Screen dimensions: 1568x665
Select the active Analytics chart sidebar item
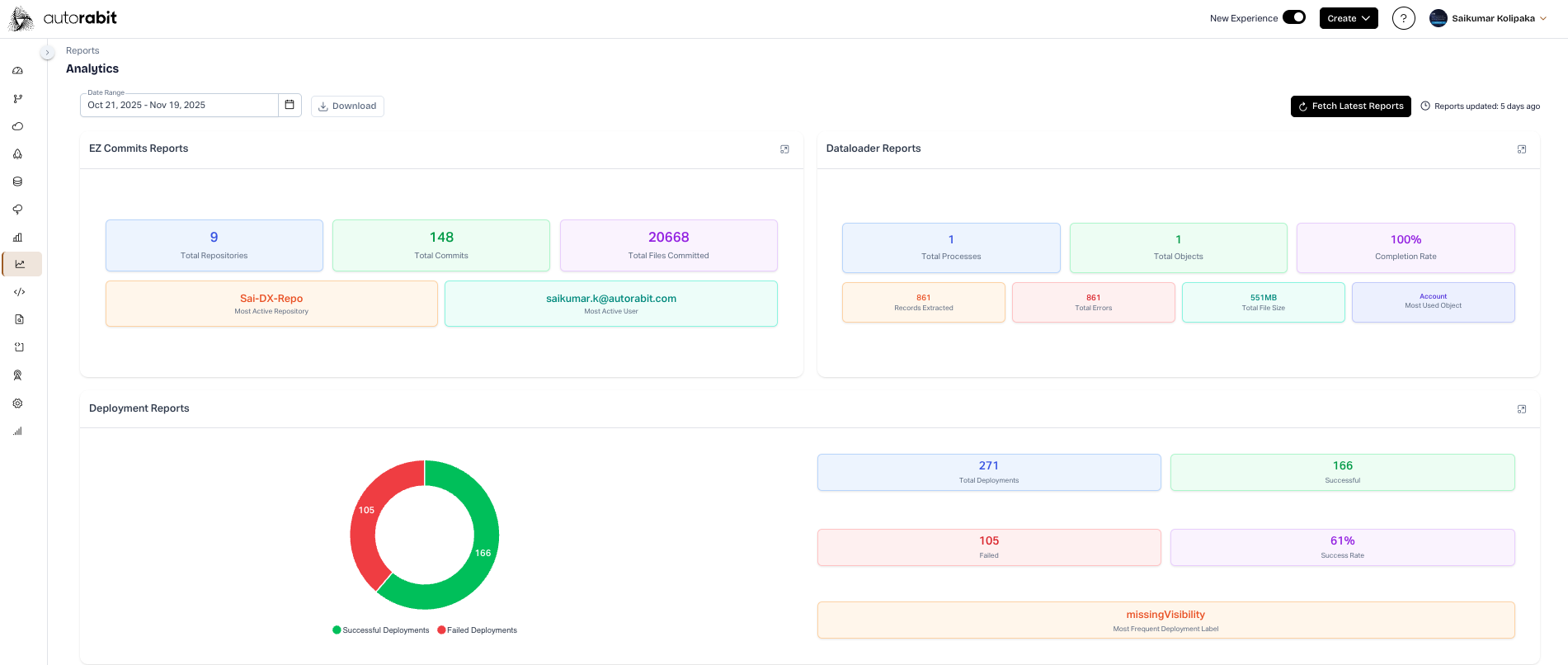pos(21,264)
